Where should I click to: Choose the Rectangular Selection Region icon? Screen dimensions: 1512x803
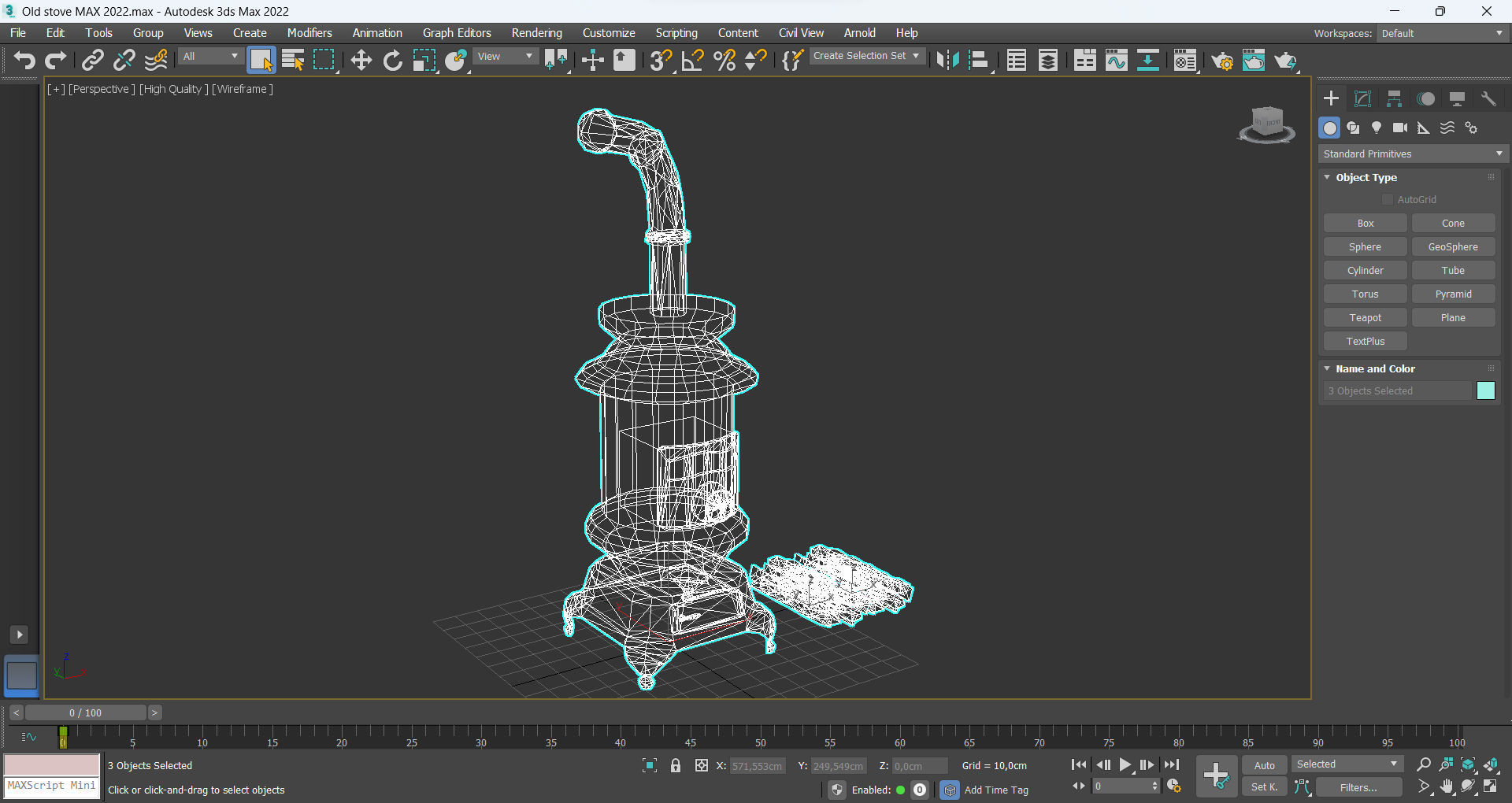pos(324,60)
